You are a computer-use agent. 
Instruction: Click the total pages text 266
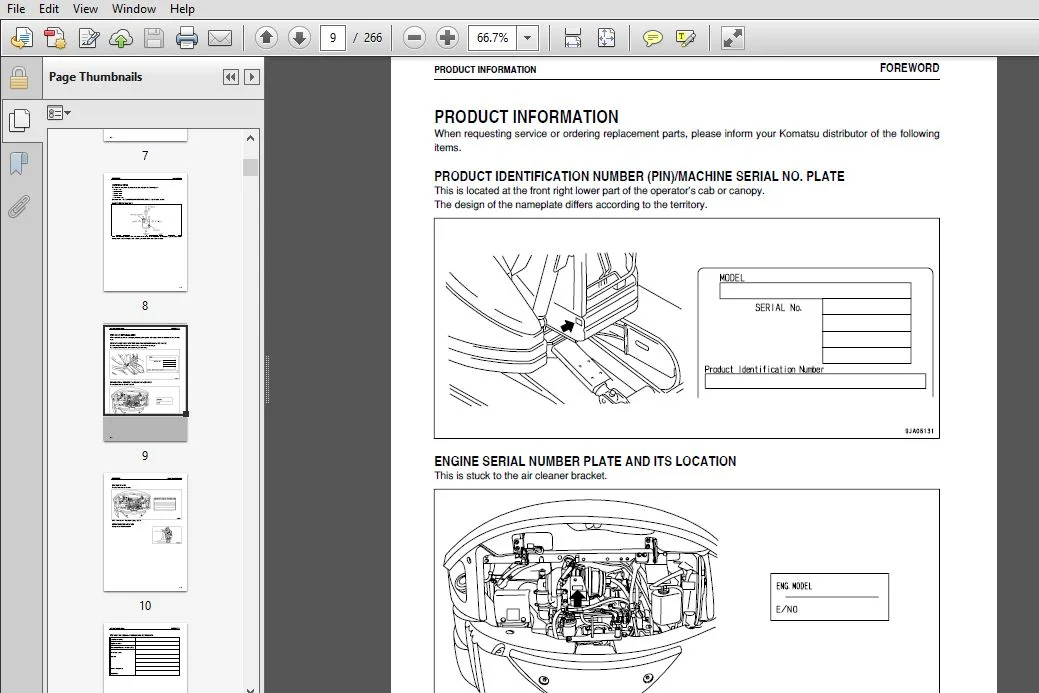[373, 38]
